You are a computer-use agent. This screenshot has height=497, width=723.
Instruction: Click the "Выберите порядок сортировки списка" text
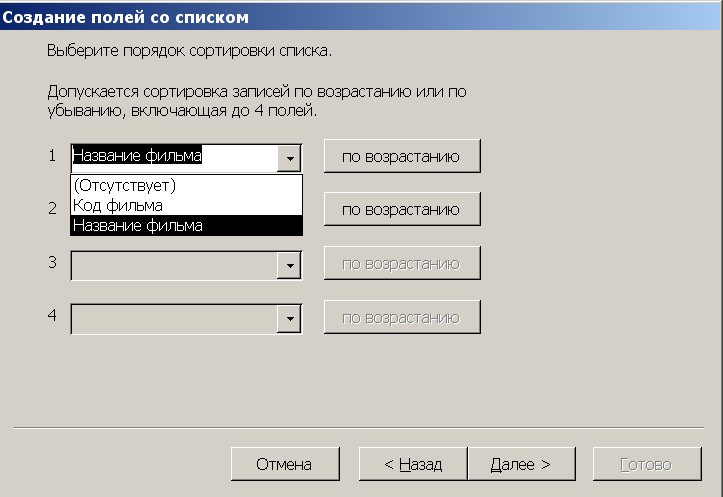pyautogui.click(x=189, y=50)
